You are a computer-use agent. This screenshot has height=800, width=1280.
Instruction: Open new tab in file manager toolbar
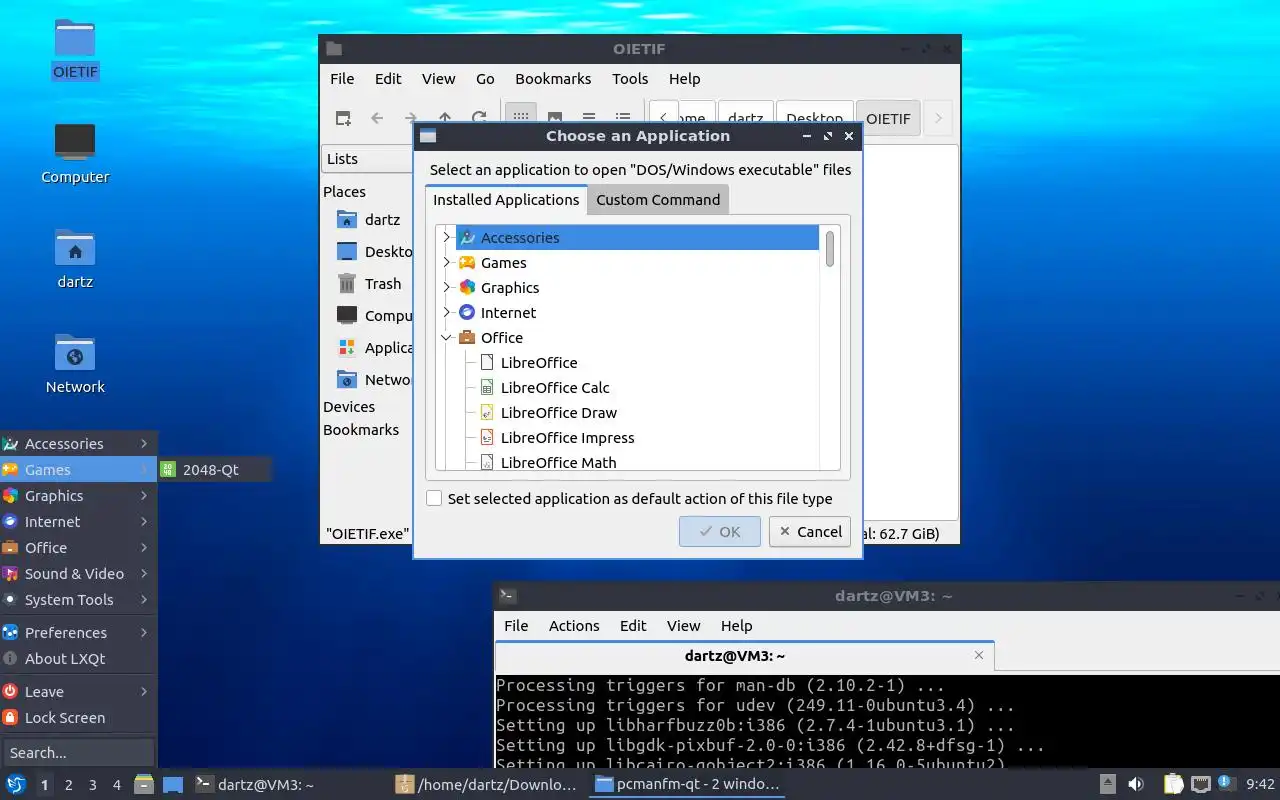coord(343,118)
